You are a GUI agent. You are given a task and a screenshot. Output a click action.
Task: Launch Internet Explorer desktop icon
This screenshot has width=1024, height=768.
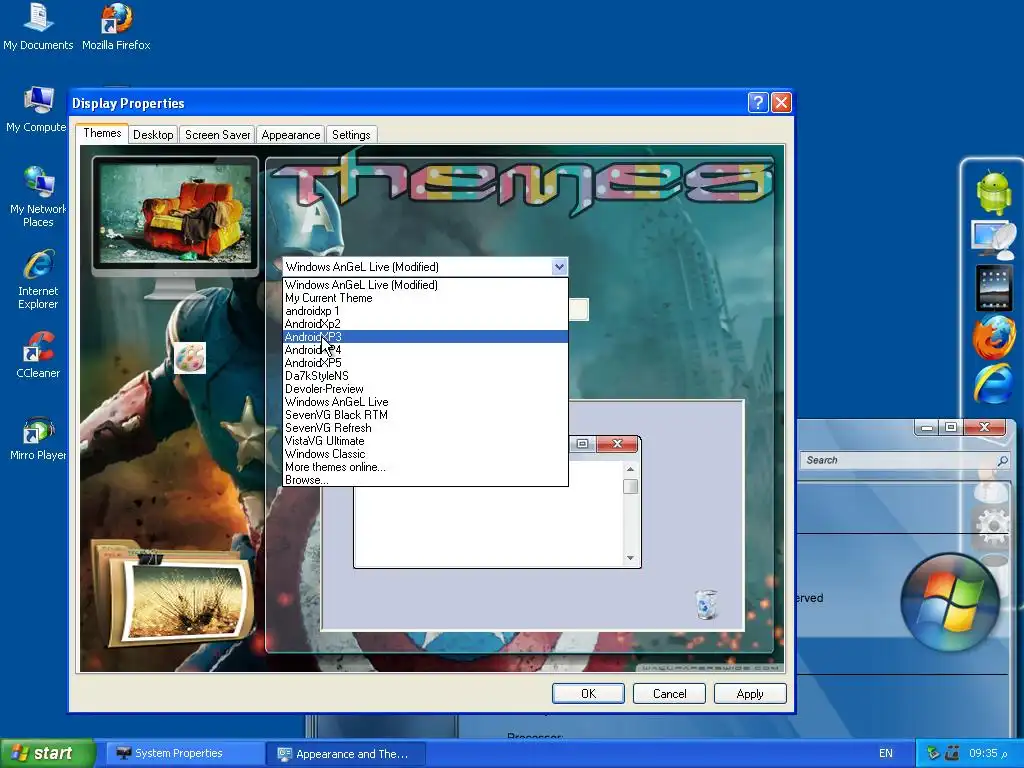coord(38,279)
